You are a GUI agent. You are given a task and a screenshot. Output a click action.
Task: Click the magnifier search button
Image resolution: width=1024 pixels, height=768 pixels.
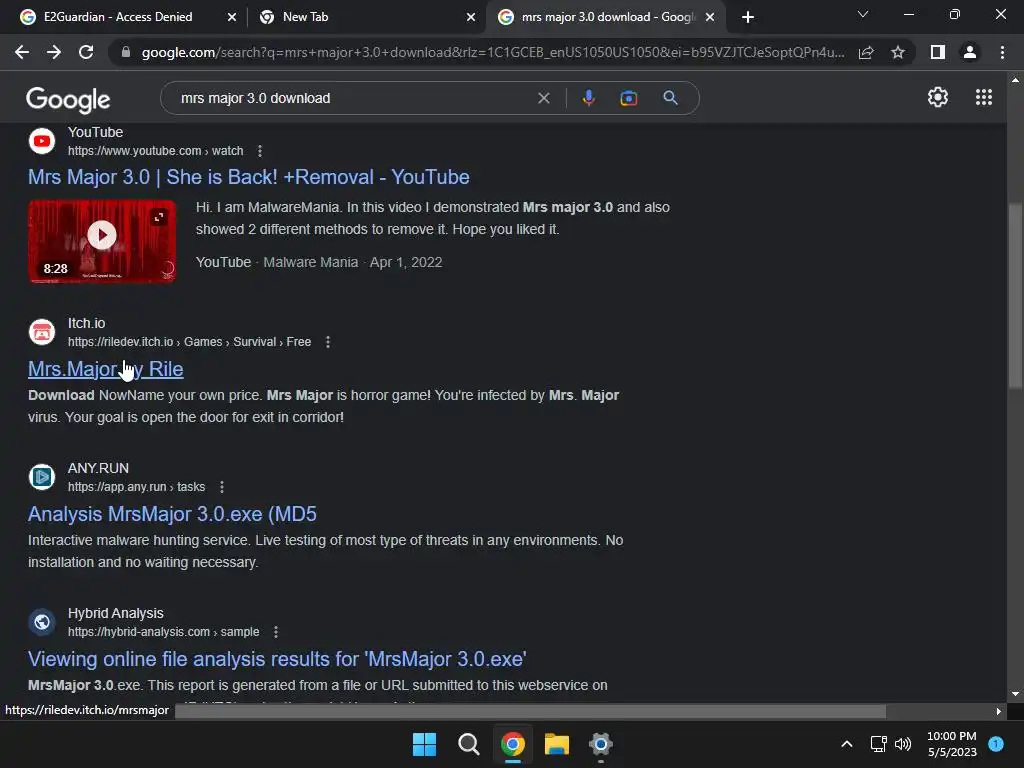tap(670, 98)
